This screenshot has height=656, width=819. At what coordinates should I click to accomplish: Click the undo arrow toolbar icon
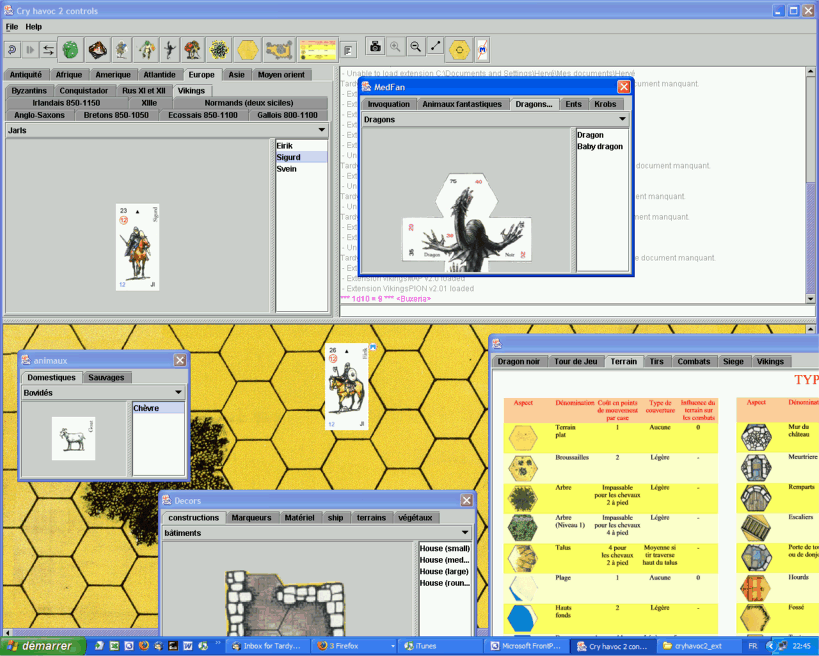(12, 50)
